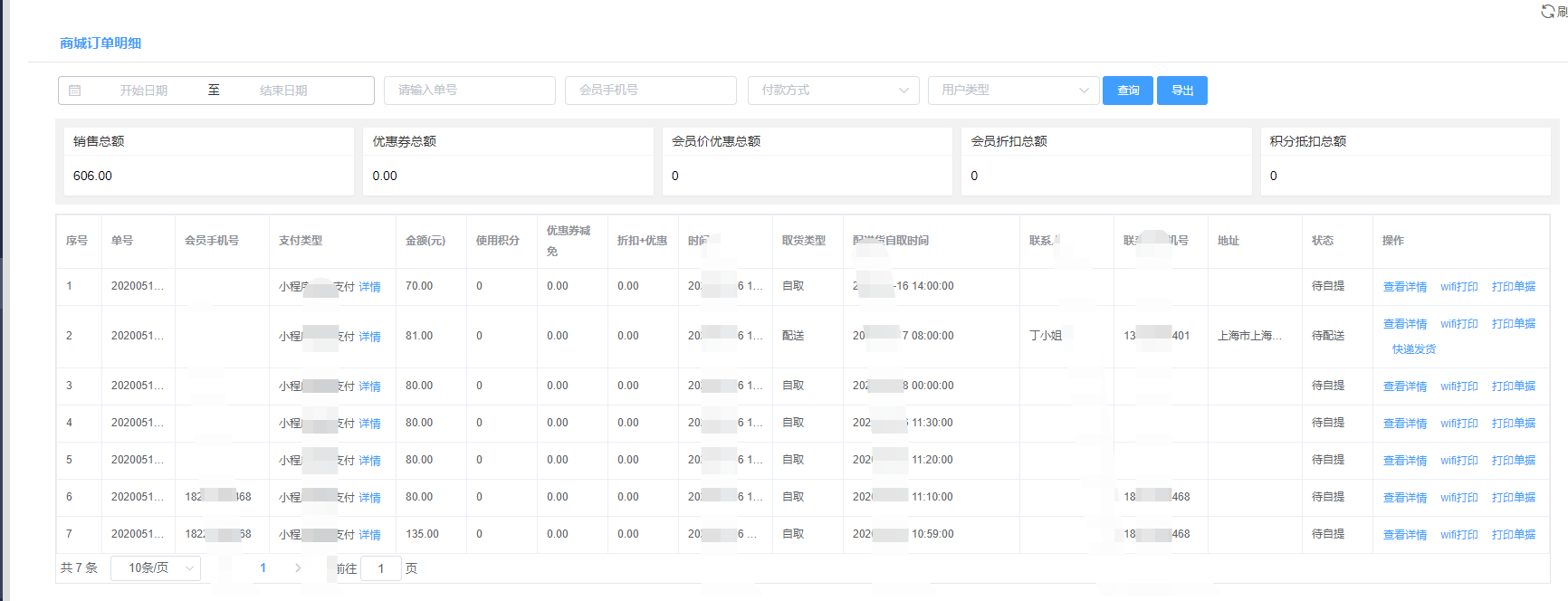This screenshot has width=1568, height=601.
Task: Expand the 用户类型 dropdown
Action: (1013, 91)
